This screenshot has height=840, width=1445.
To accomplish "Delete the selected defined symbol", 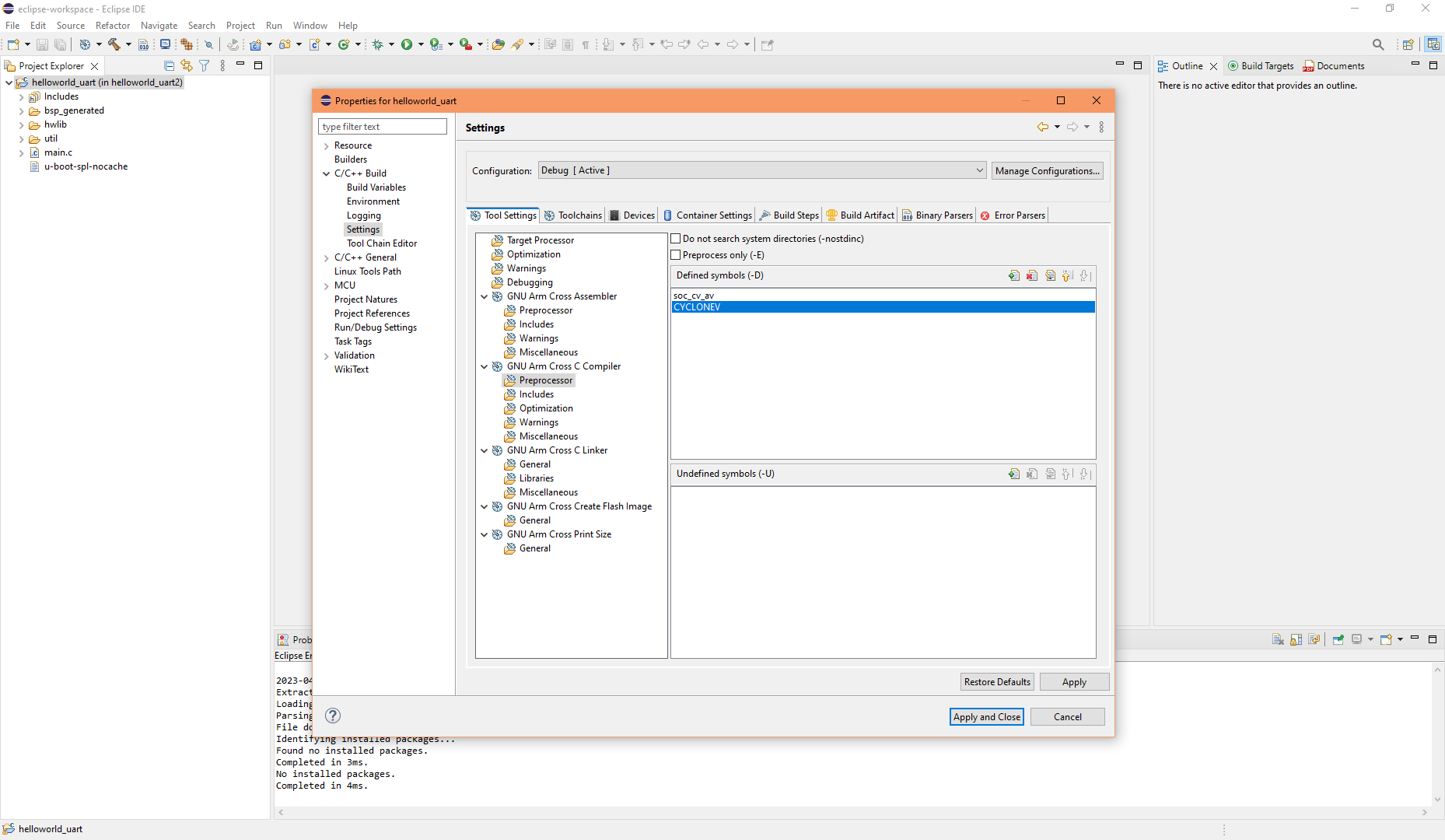I will tap(1032, 275).
